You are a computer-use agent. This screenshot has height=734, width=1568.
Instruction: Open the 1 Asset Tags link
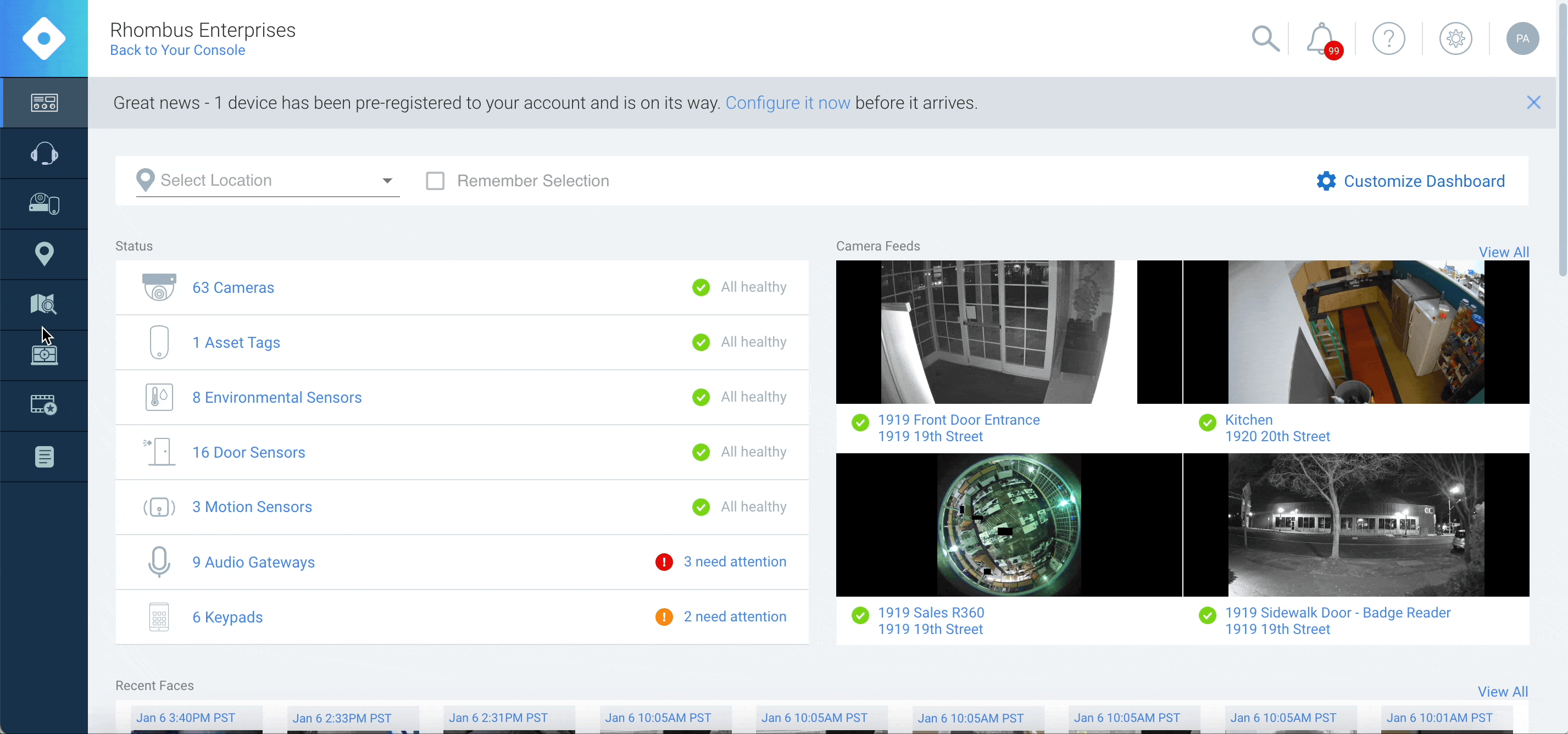(x=236, y=342)
